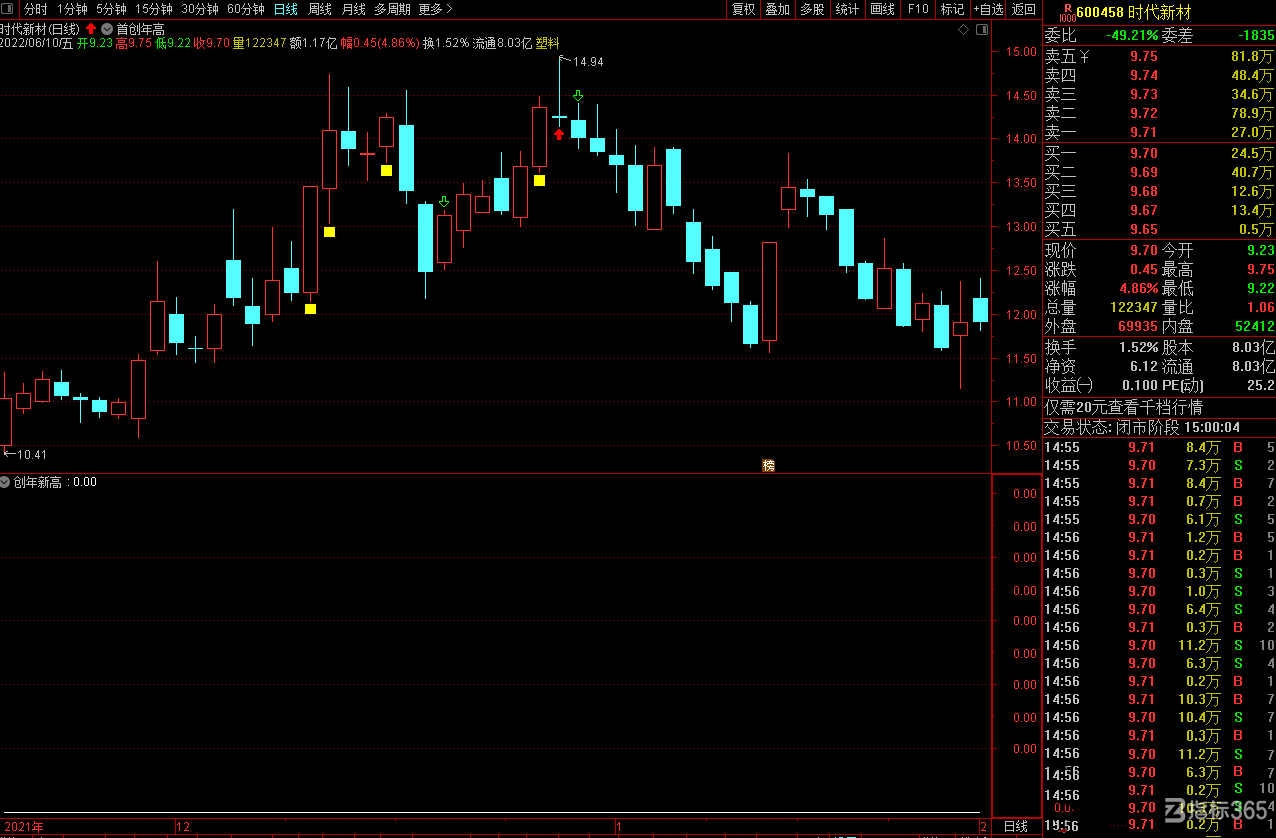Click the red up-arrow signal under the peak candle
This screenshot has width=1276, height=838.
559,133
